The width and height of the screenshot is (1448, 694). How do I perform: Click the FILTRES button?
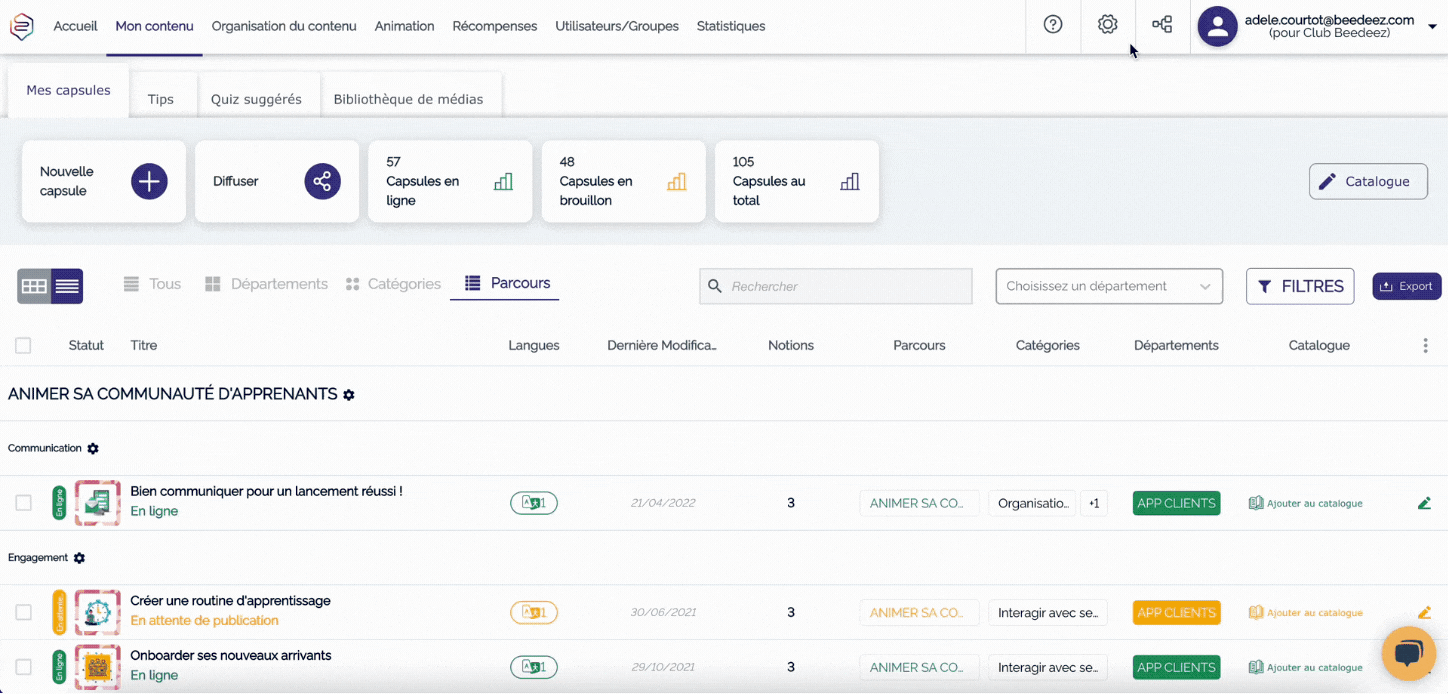pyautogui.click(x=1300, y=286)
